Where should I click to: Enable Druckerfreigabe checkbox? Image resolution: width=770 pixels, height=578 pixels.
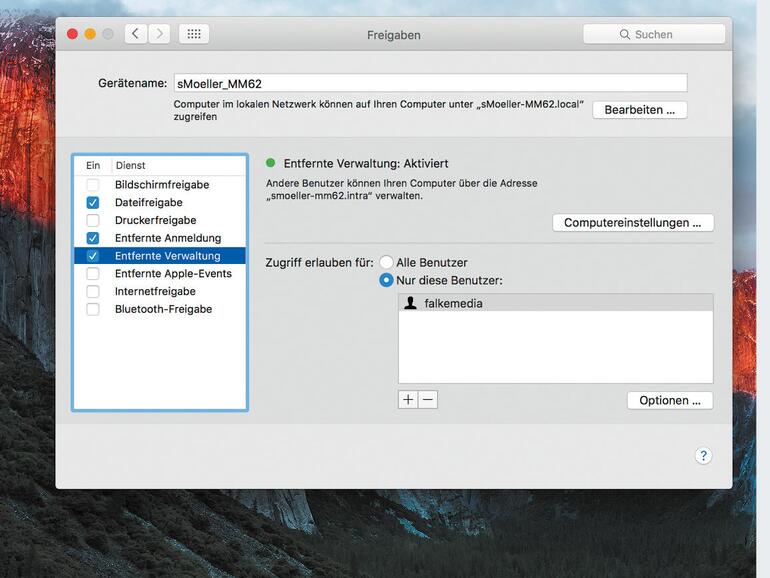pos(93,220)
